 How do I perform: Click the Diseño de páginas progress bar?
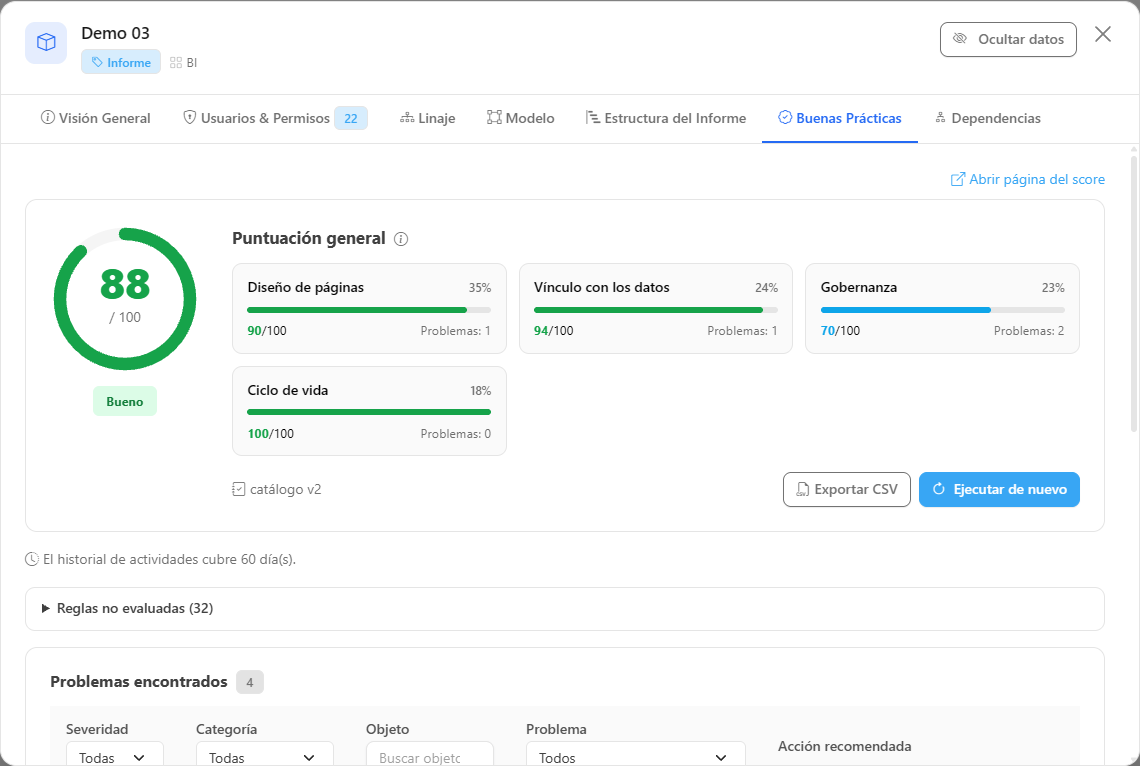pos(369,310)
